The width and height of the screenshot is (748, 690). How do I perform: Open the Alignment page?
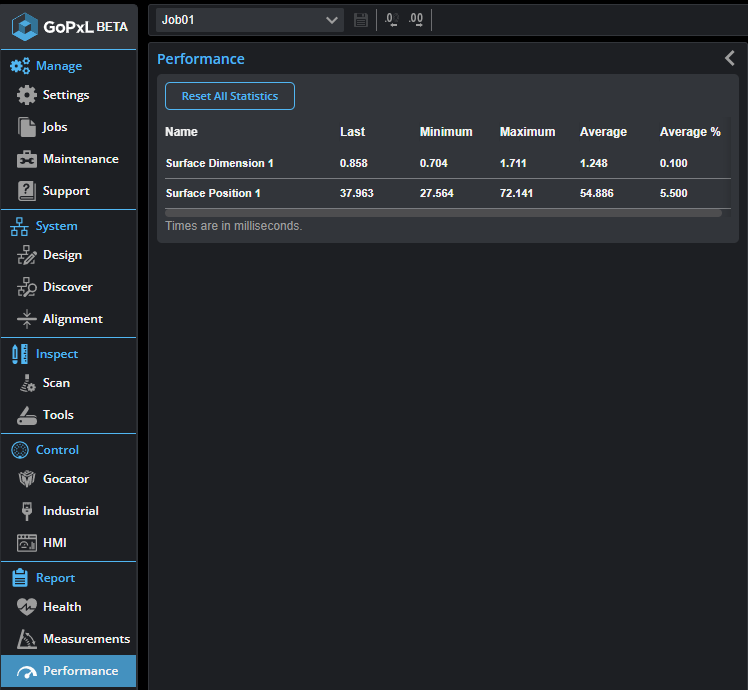pos(72,319)
